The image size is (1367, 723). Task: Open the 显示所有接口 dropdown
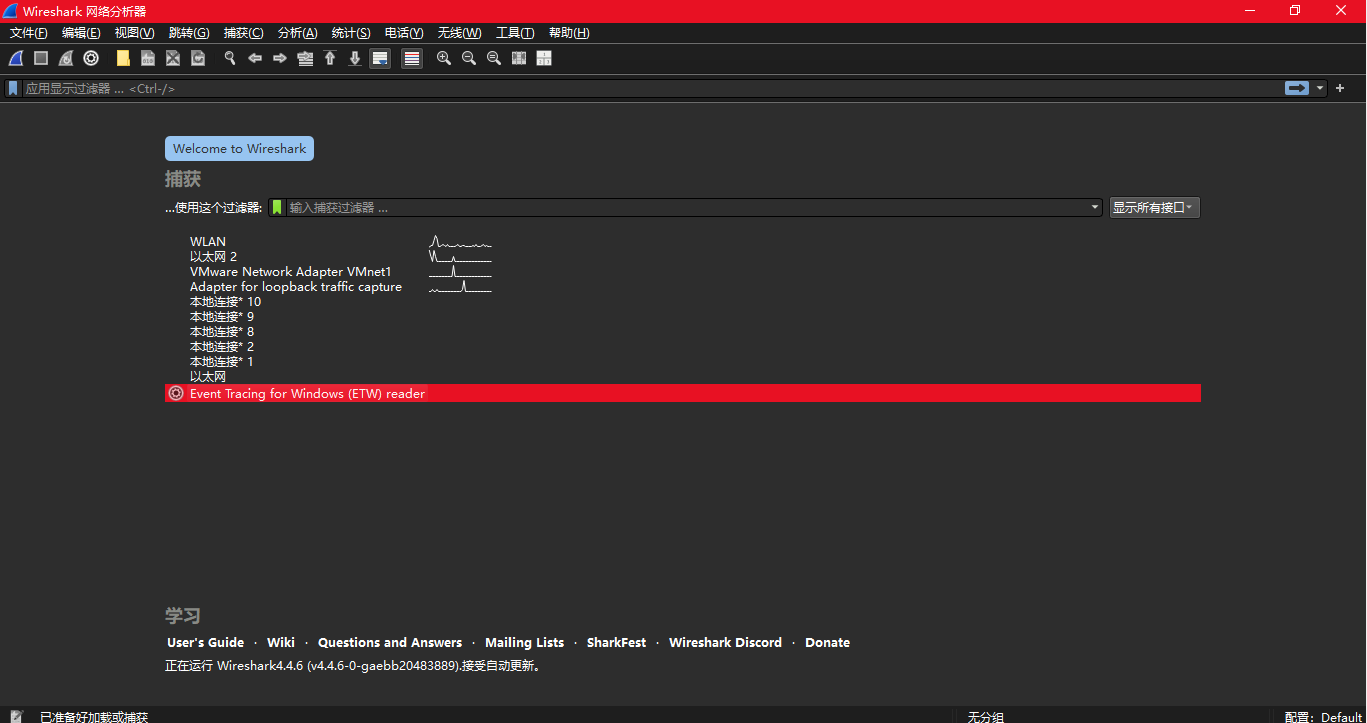coord(1154,207)
